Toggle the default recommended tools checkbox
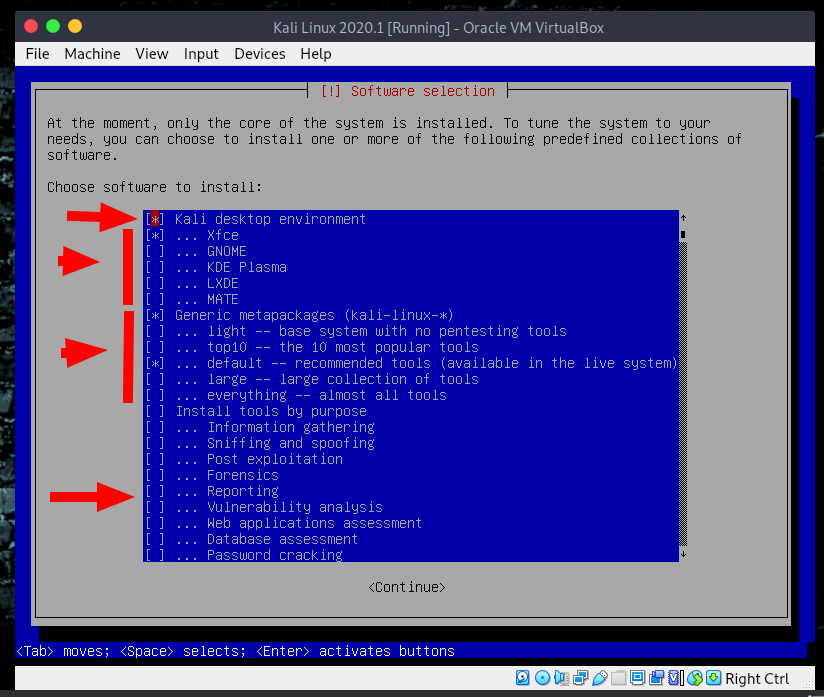The width and height of the screenshot is (824, 697). click(x=154, y=363)
